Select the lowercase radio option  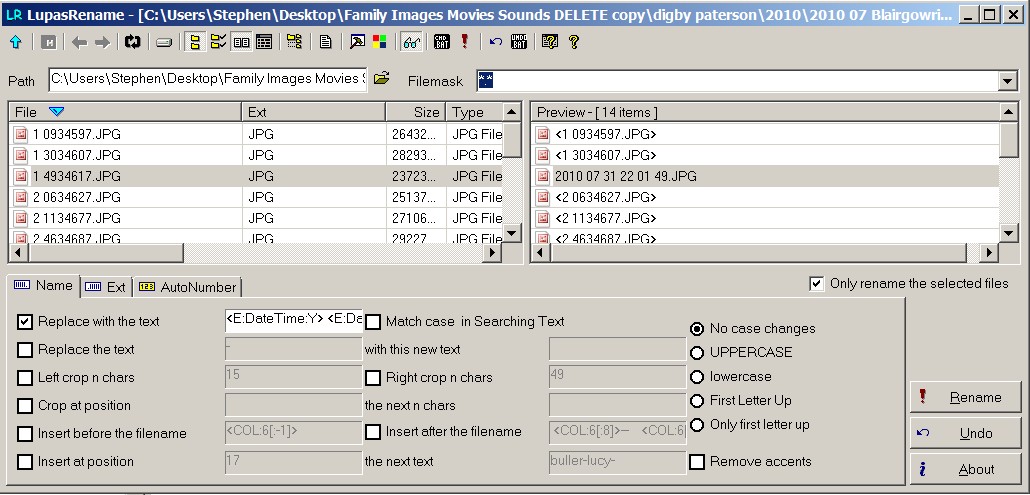[697, 377]
